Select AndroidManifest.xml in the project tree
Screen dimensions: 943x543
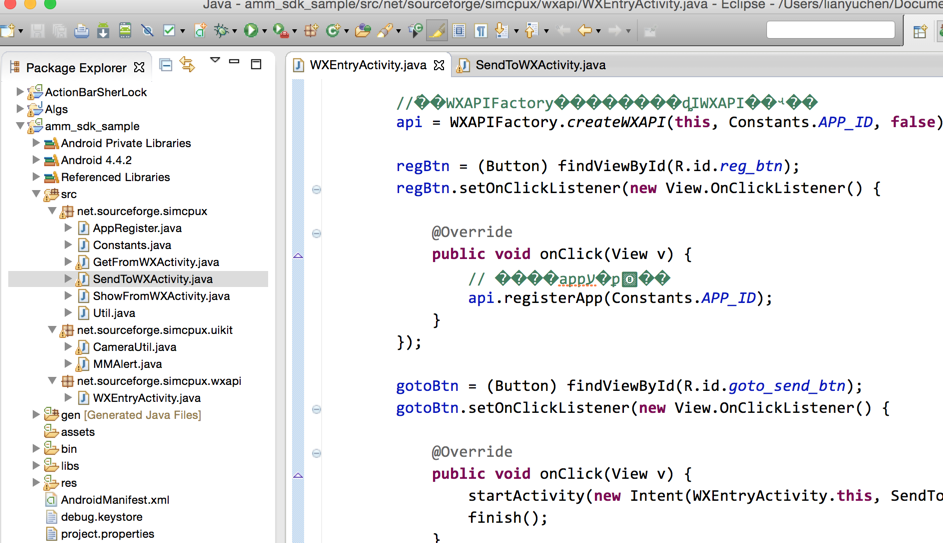coord(114,500)
